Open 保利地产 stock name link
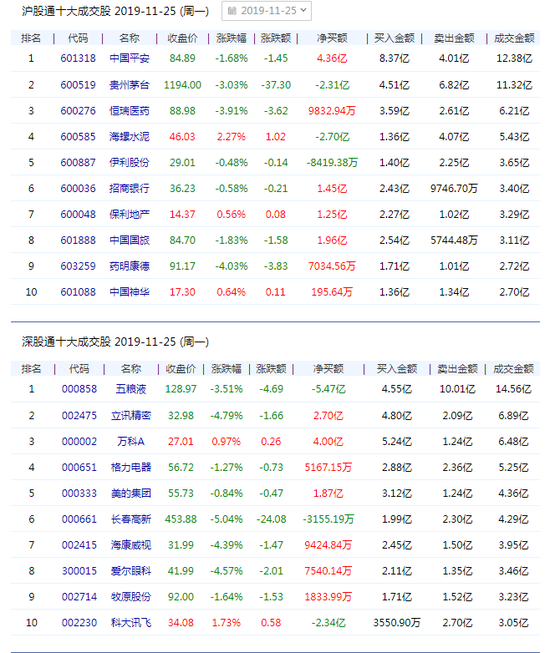The height and width of the screenshot is (653, 550). [129, 214]
